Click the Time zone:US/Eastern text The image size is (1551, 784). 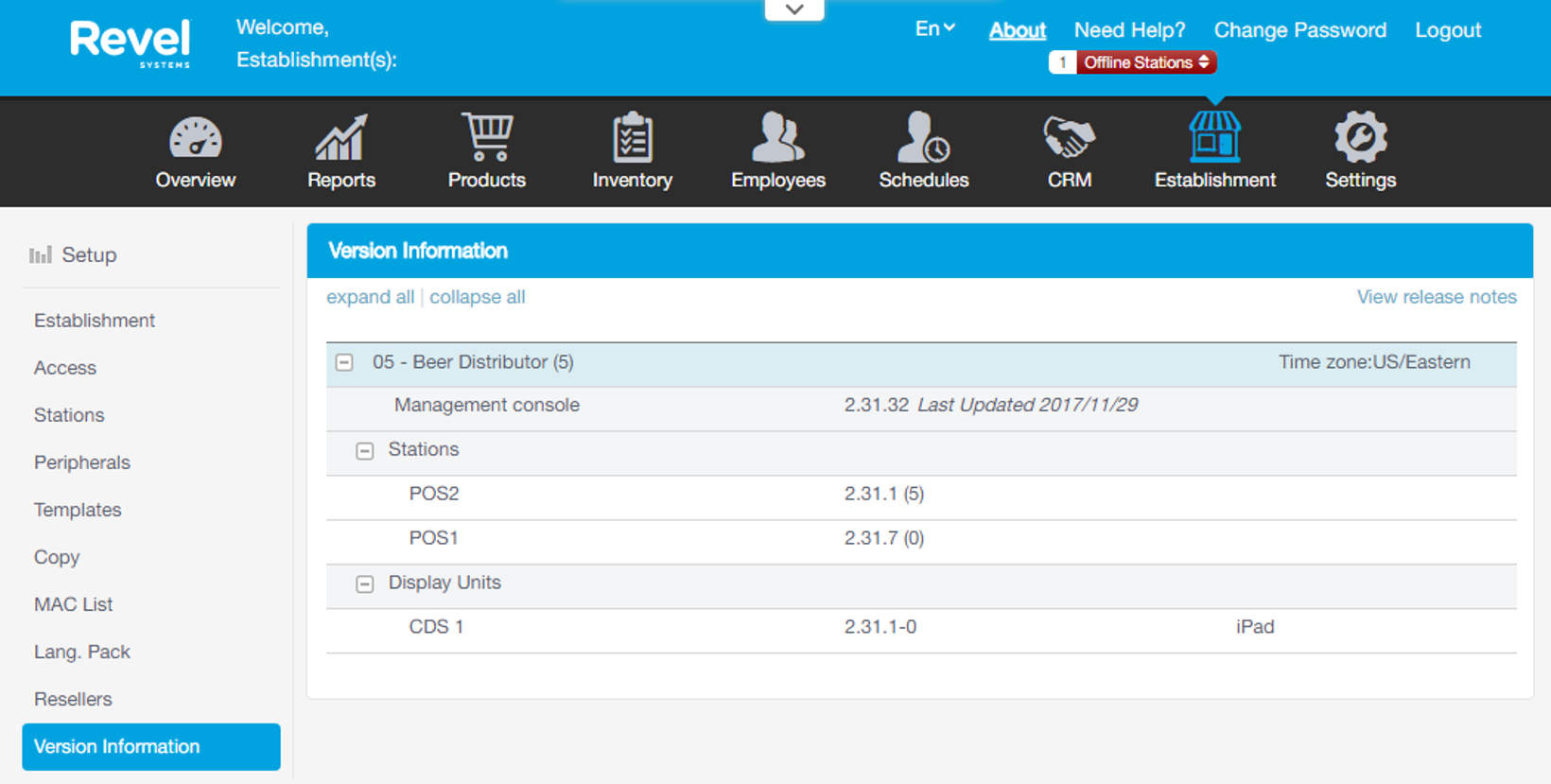pos(1374,362)
